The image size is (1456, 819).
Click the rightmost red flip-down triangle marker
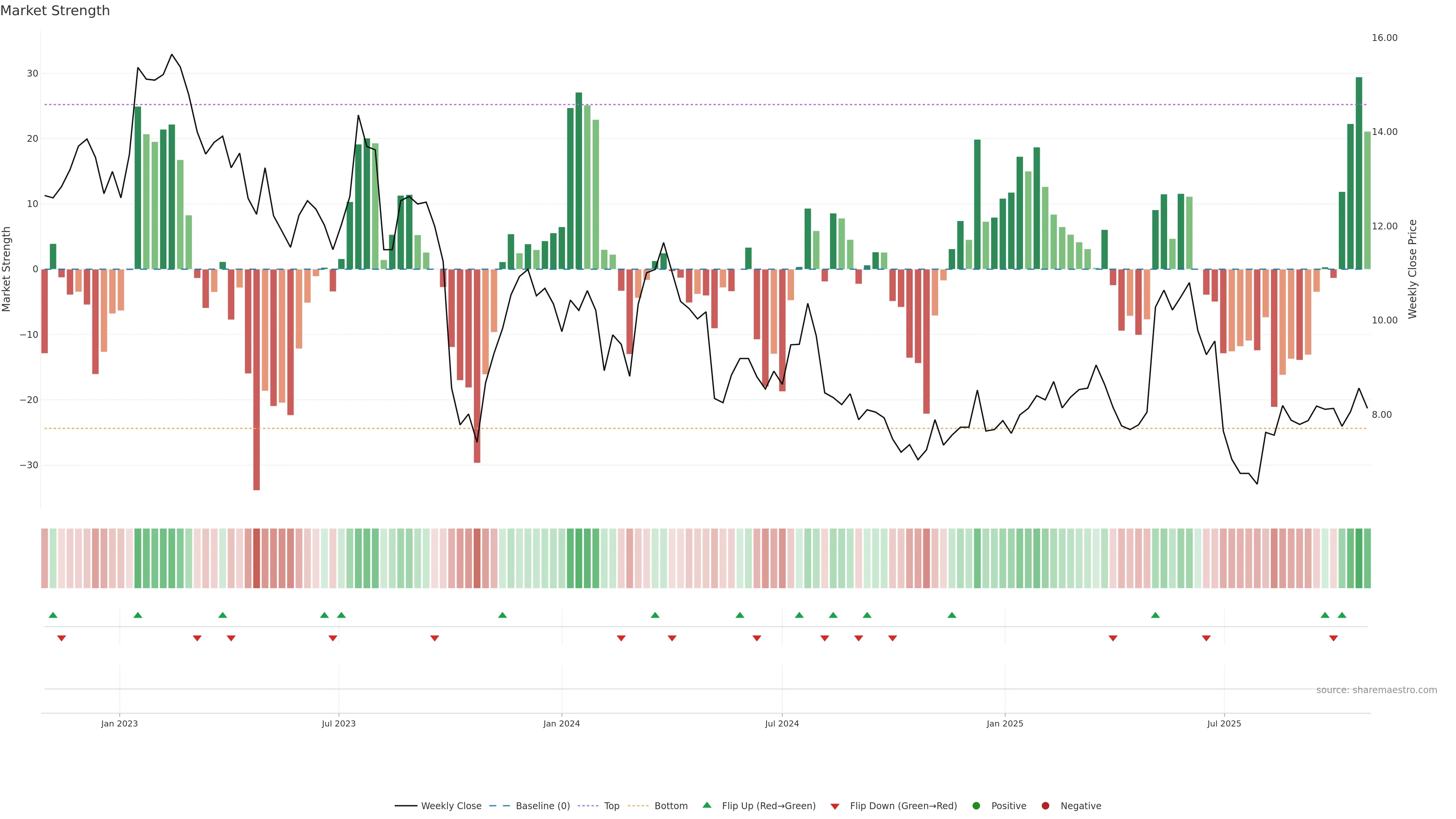[x=1334, y=638]
